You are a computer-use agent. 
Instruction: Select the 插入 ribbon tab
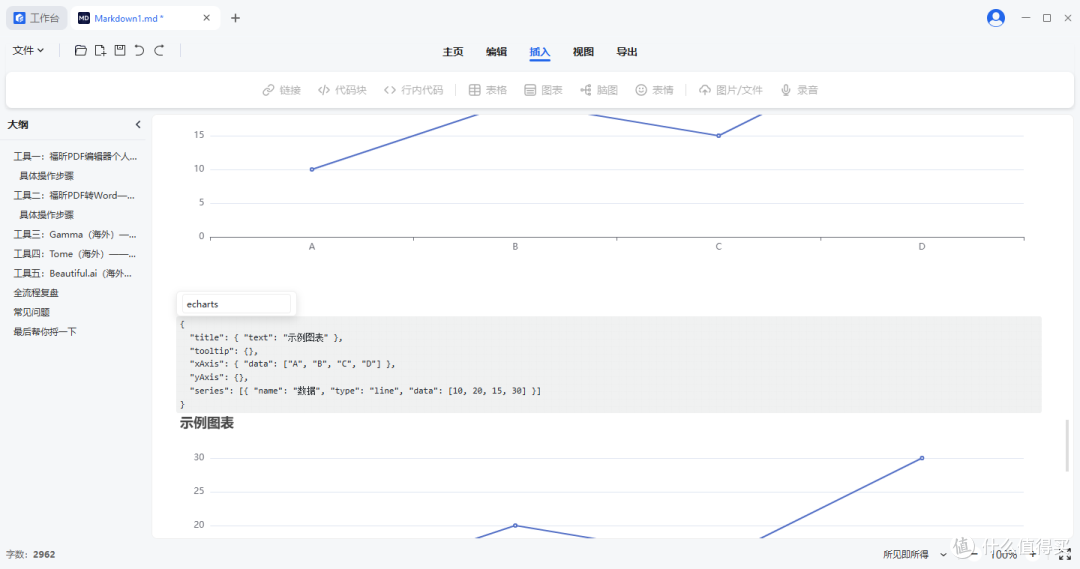point(539,52)
